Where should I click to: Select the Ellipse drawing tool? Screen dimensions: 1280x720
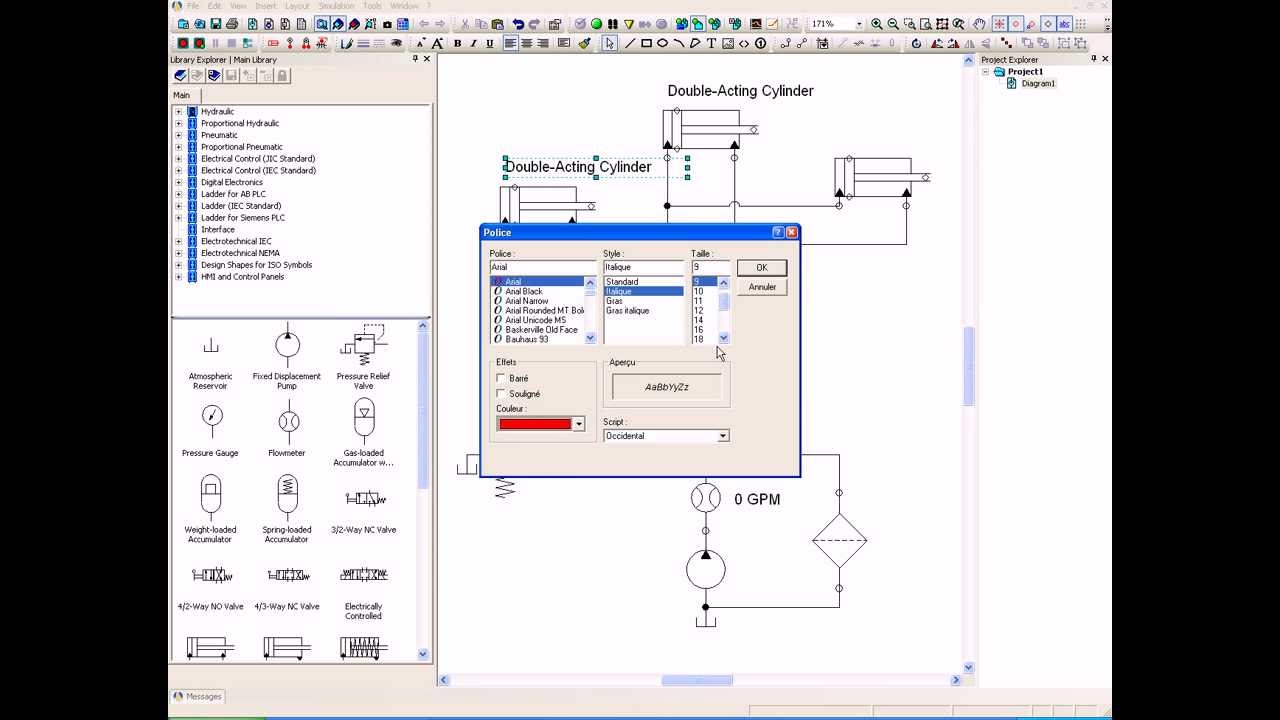click(x=662, y=44)
